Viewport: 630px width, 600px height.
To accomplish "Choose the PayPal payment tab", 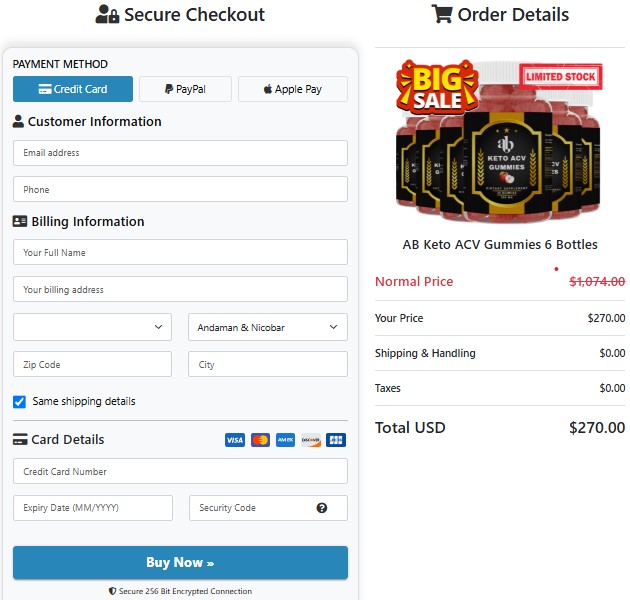I will 185,89.
